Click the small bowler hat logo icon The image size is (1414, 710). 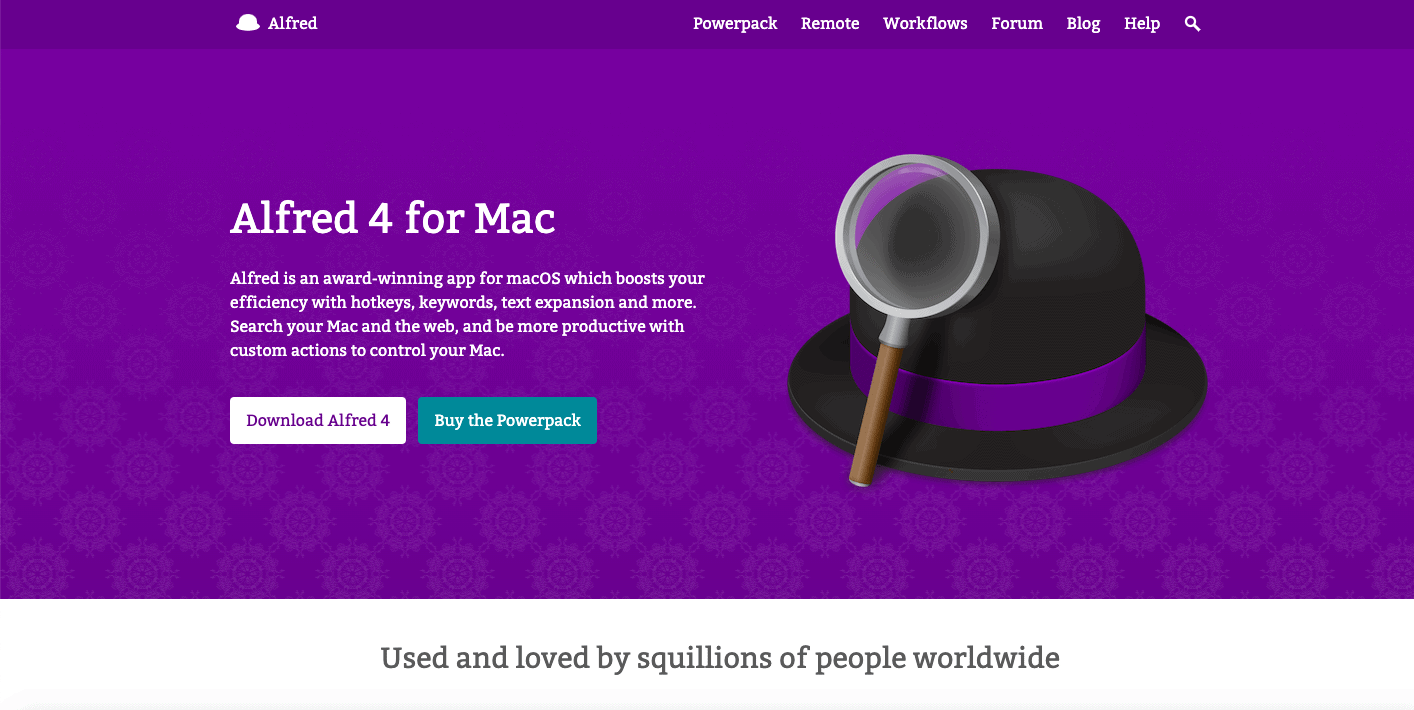point(247,23)
